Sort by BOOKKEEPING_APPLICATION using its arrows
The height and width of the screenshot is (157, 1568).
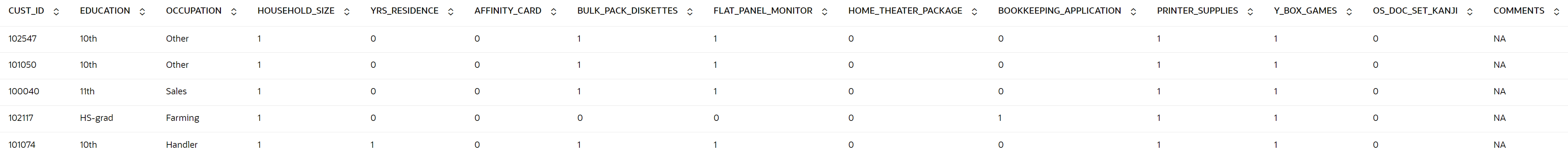(1133, 11)
